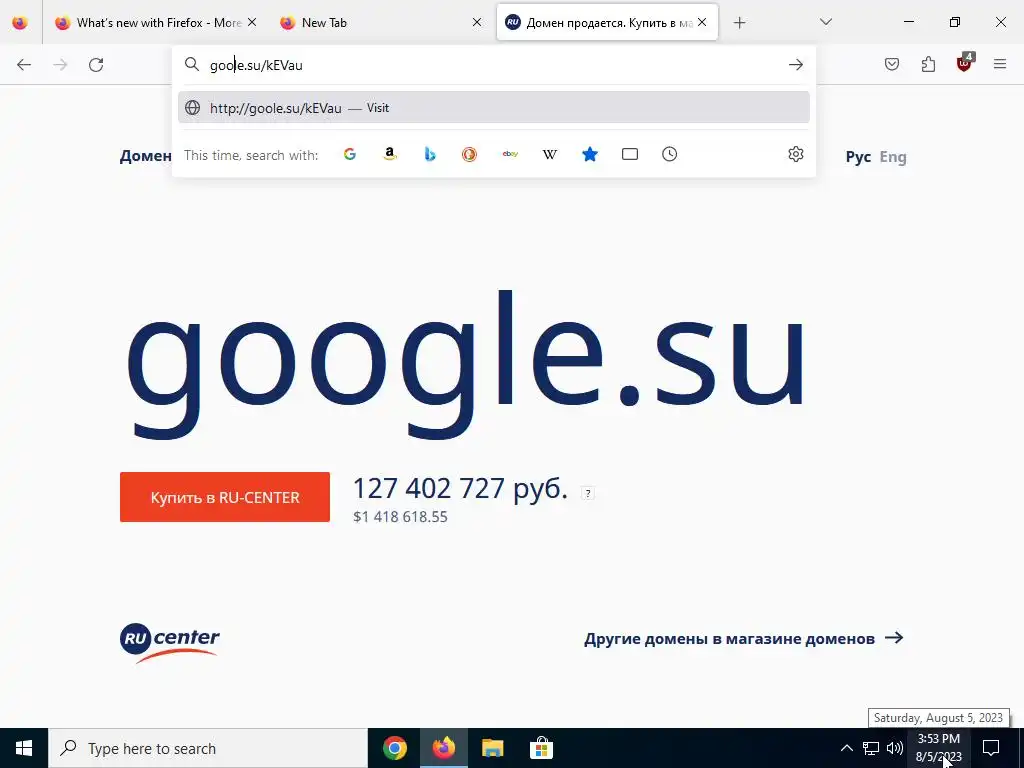1024x768 pixels.
Task: Switch page language to Eng
Action: pos(893,157)
